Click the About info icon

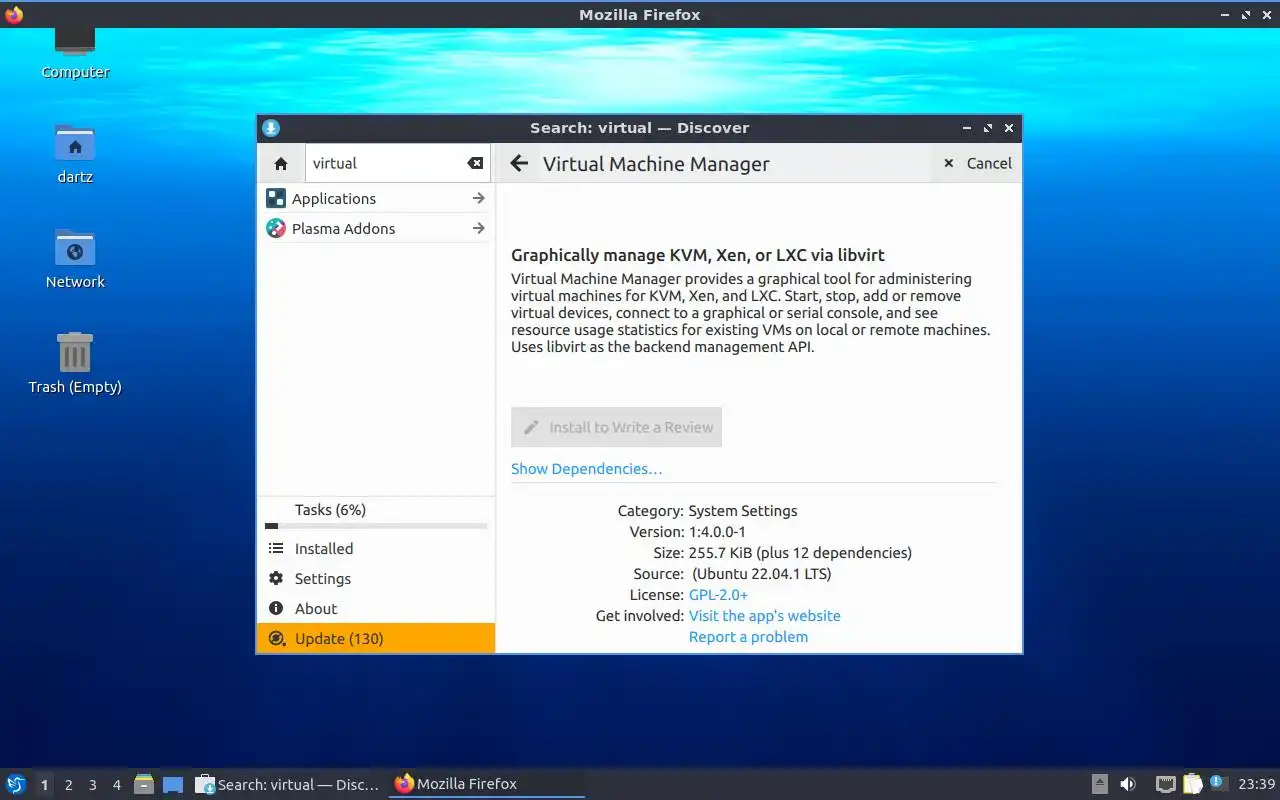276,608
